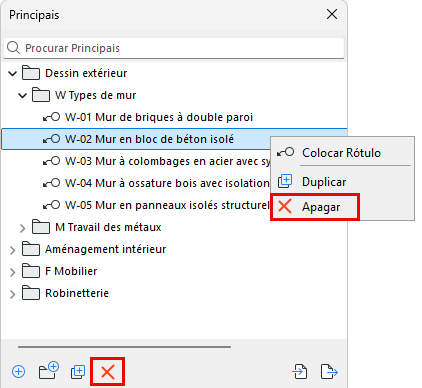Screen dimensions: 422x388
Task: Click the duplicate icon in bottom toolbar
Action: (78, 372)
